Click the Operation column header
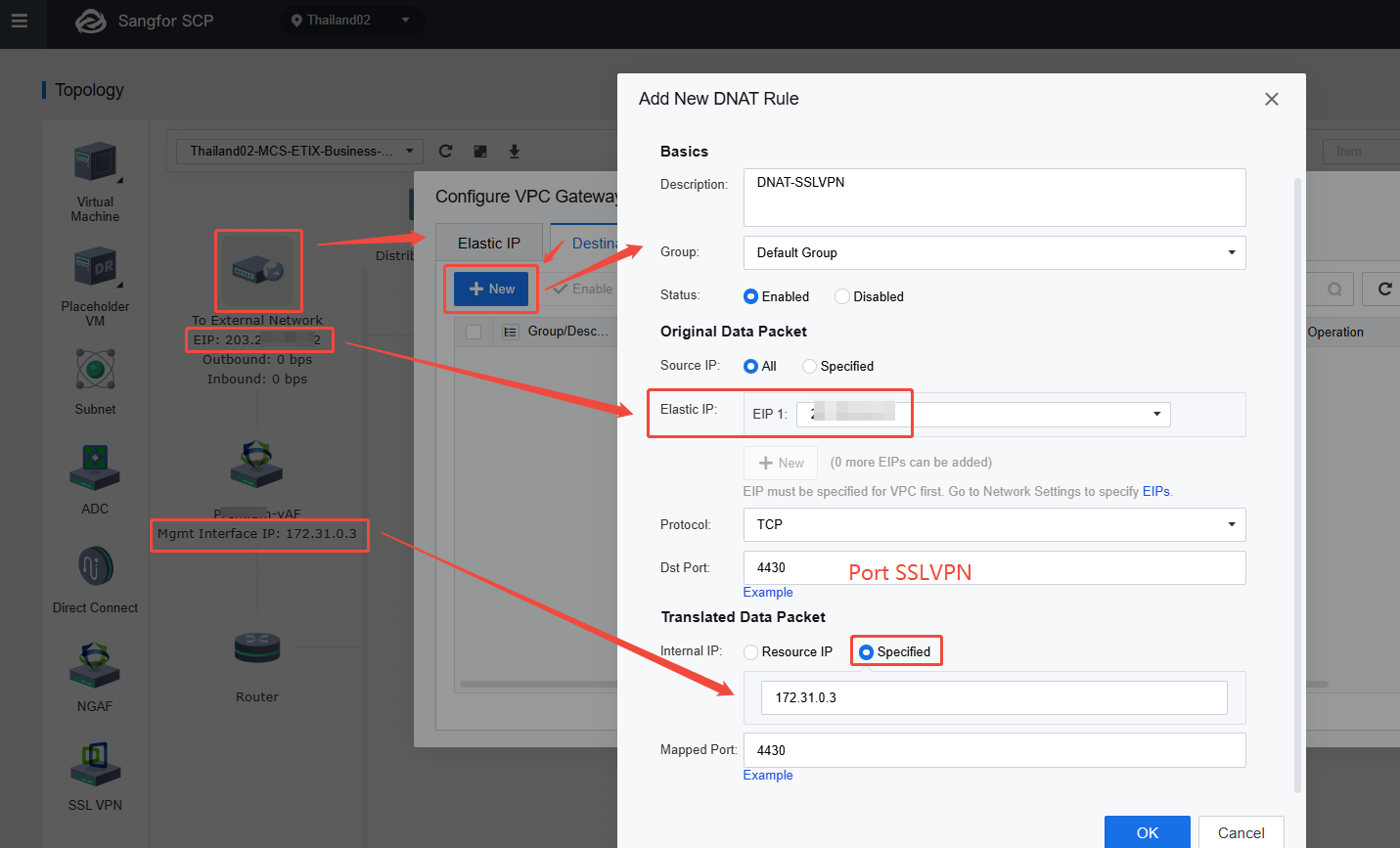The width and height of the screenshot is (1400, 848). pos(1335,332)
